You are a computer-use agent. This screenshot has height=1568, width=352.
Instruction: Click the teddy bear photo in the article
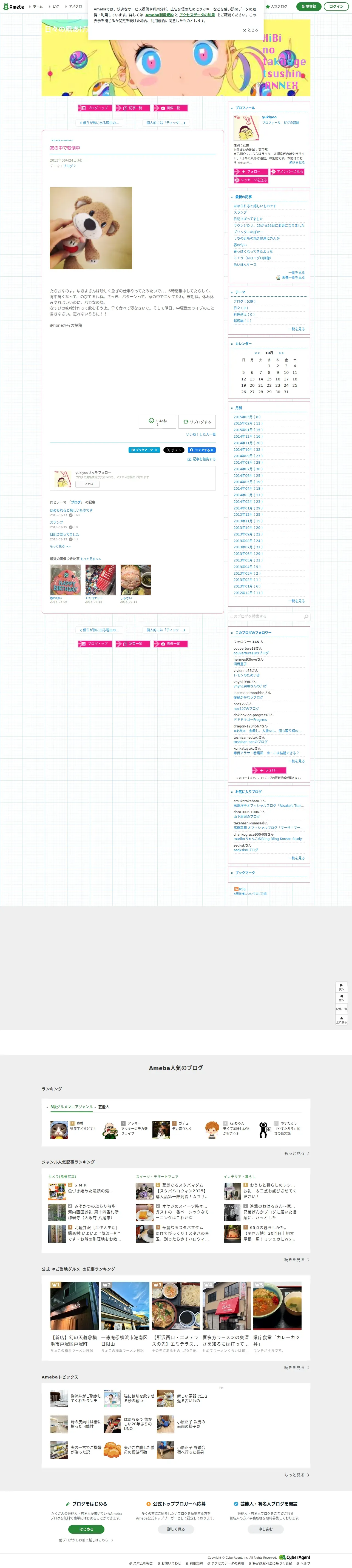tap(91, 228)
